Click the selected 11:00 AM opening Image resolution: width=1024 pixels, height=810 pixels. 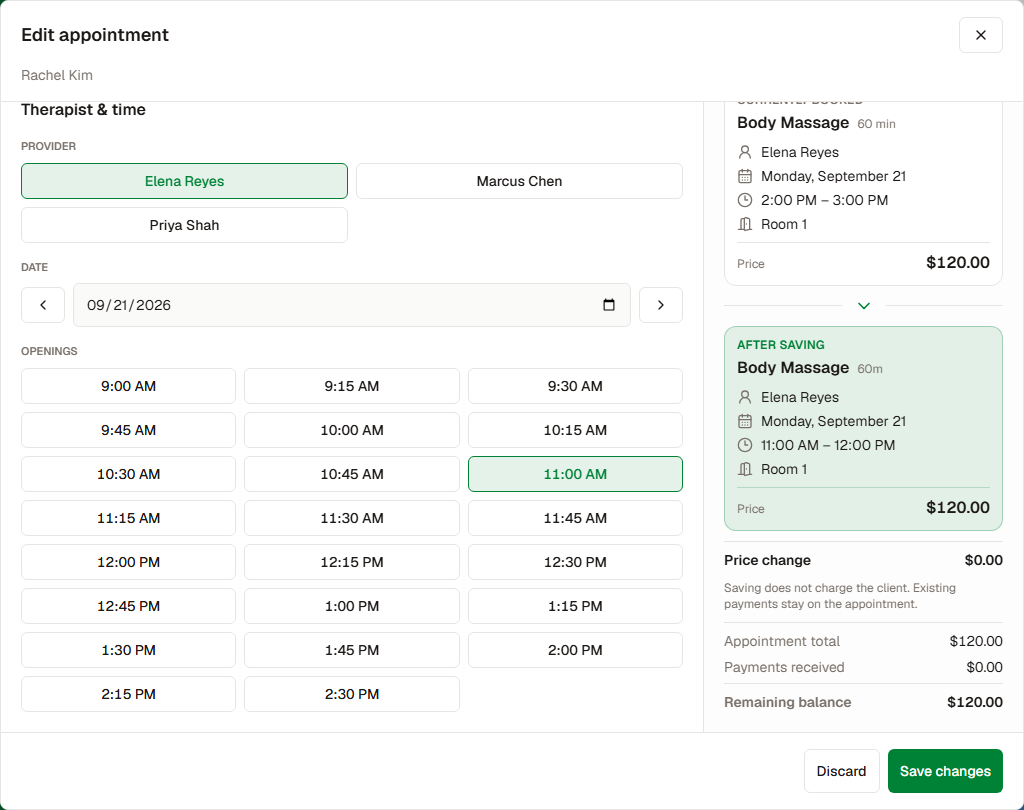coord(575,474)
